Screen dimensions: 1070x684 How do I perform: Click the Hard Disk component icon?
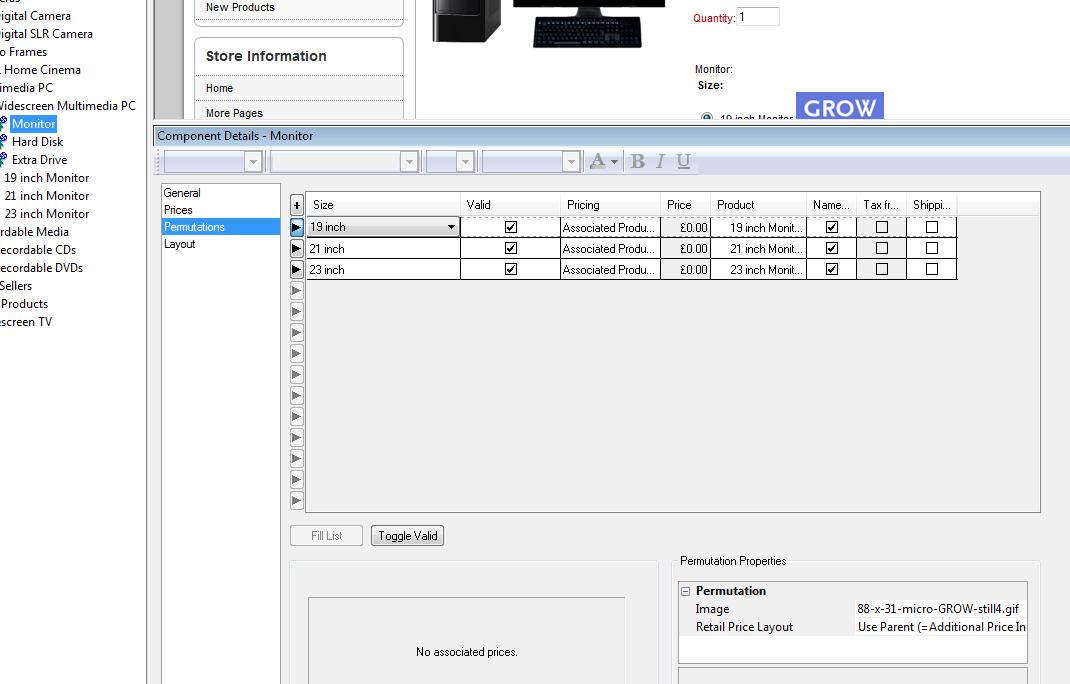point(3,142)
